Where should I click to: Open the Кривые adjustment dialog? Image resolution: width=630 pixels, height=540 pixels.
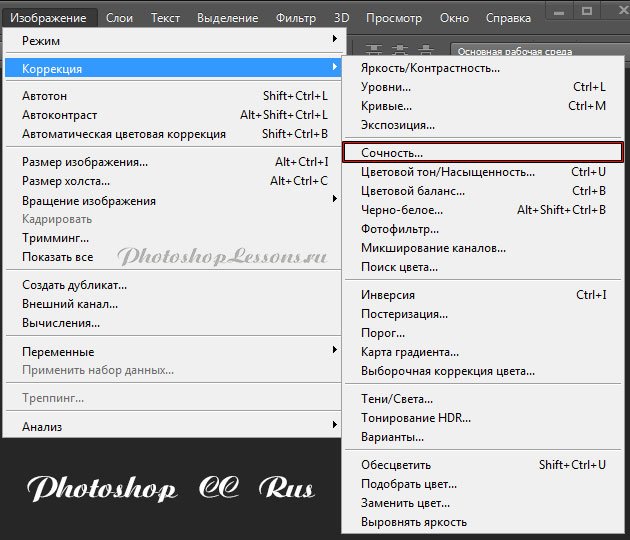(x=386, y=106)
